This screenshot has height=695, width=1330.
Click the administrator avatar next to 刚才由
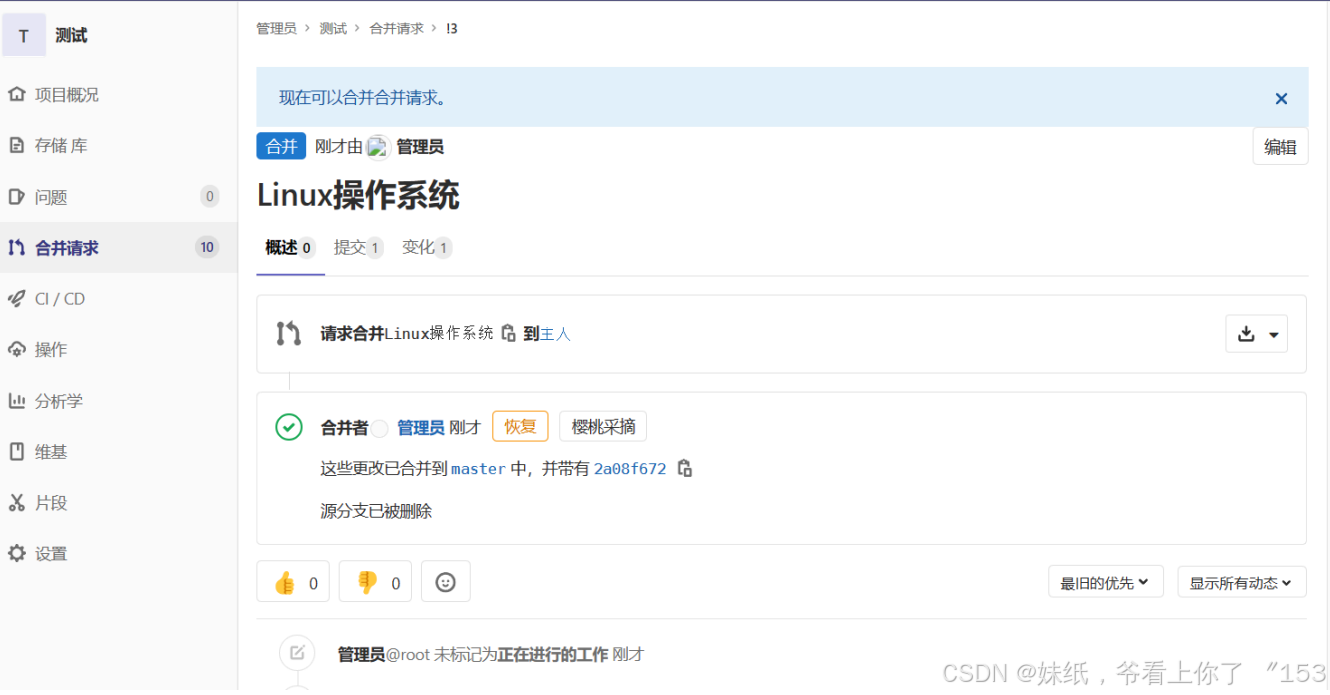378,147
